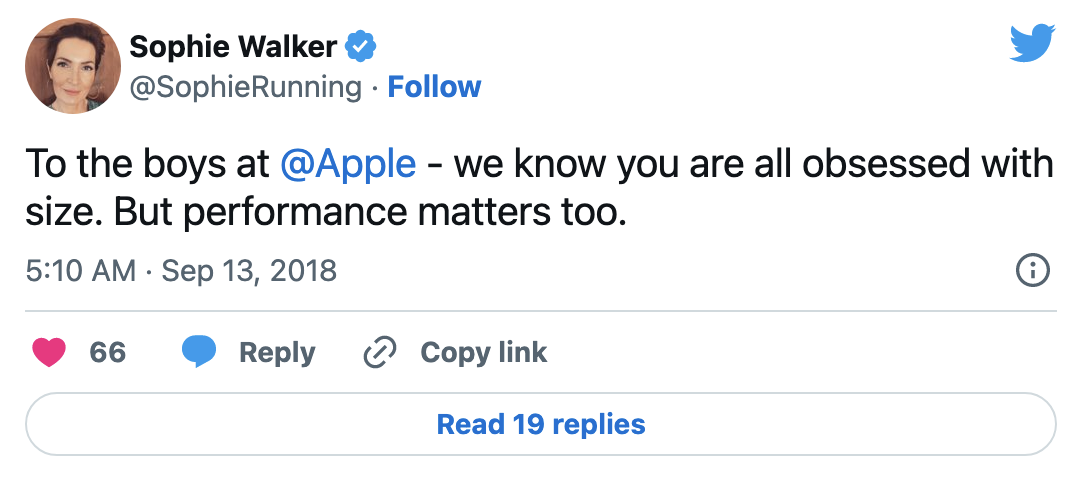Open the Sophie Walker display name

[235, 46]
